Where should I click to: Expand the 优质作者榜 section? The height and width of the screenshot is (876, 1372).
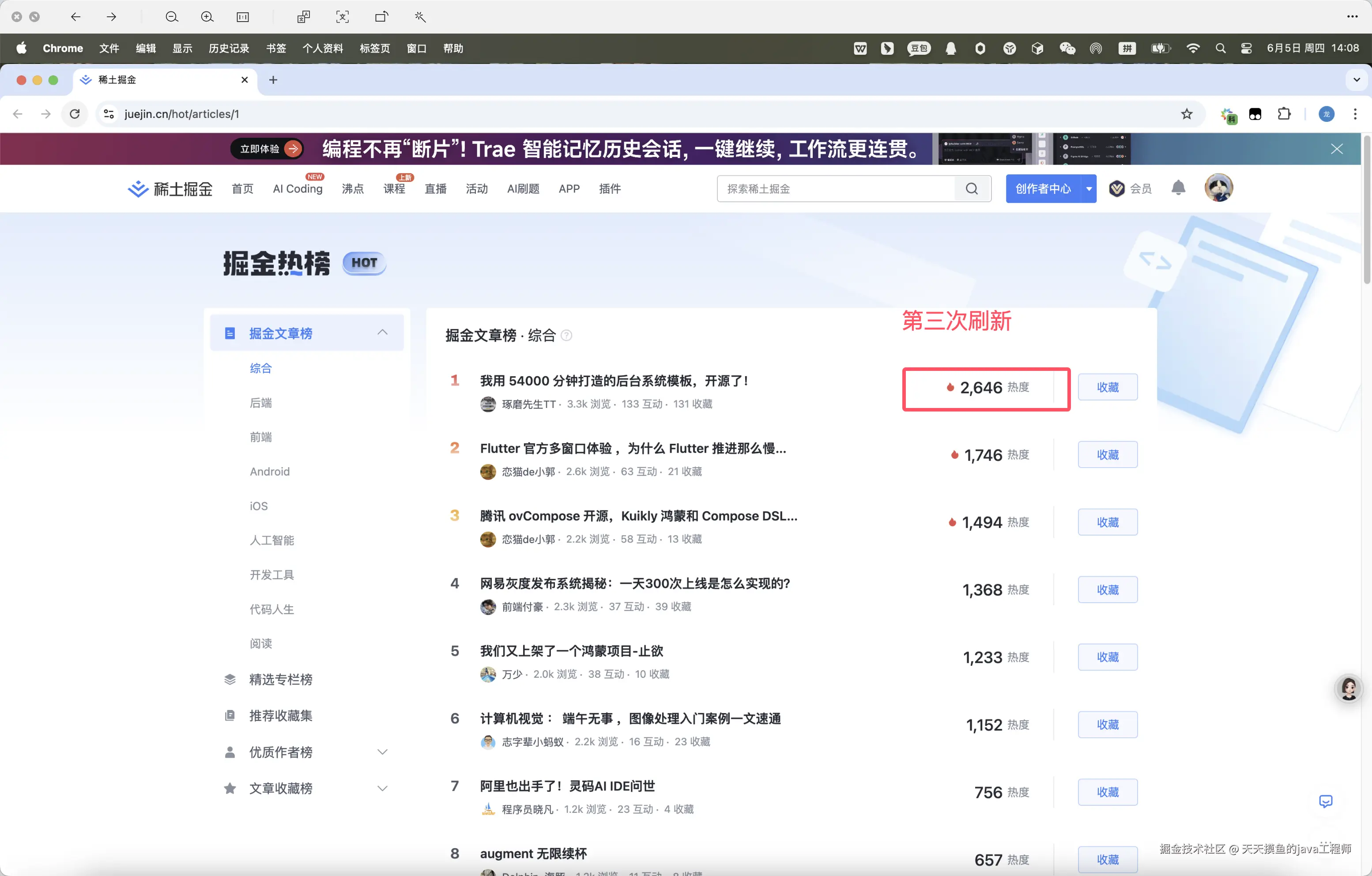(x=382, y=752)
